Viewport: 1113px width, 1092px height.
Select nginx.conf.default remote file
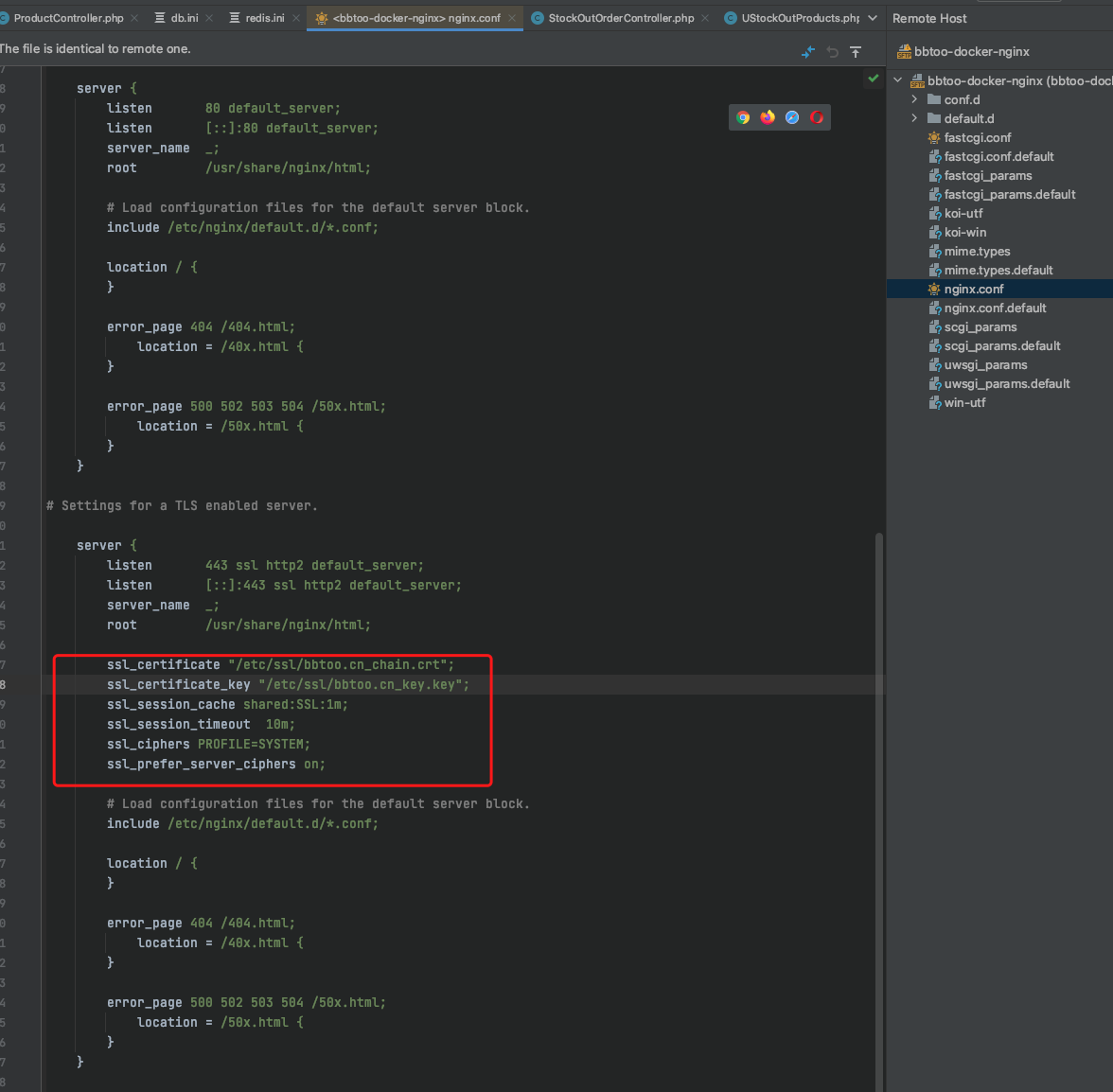(x=995, y=308)
